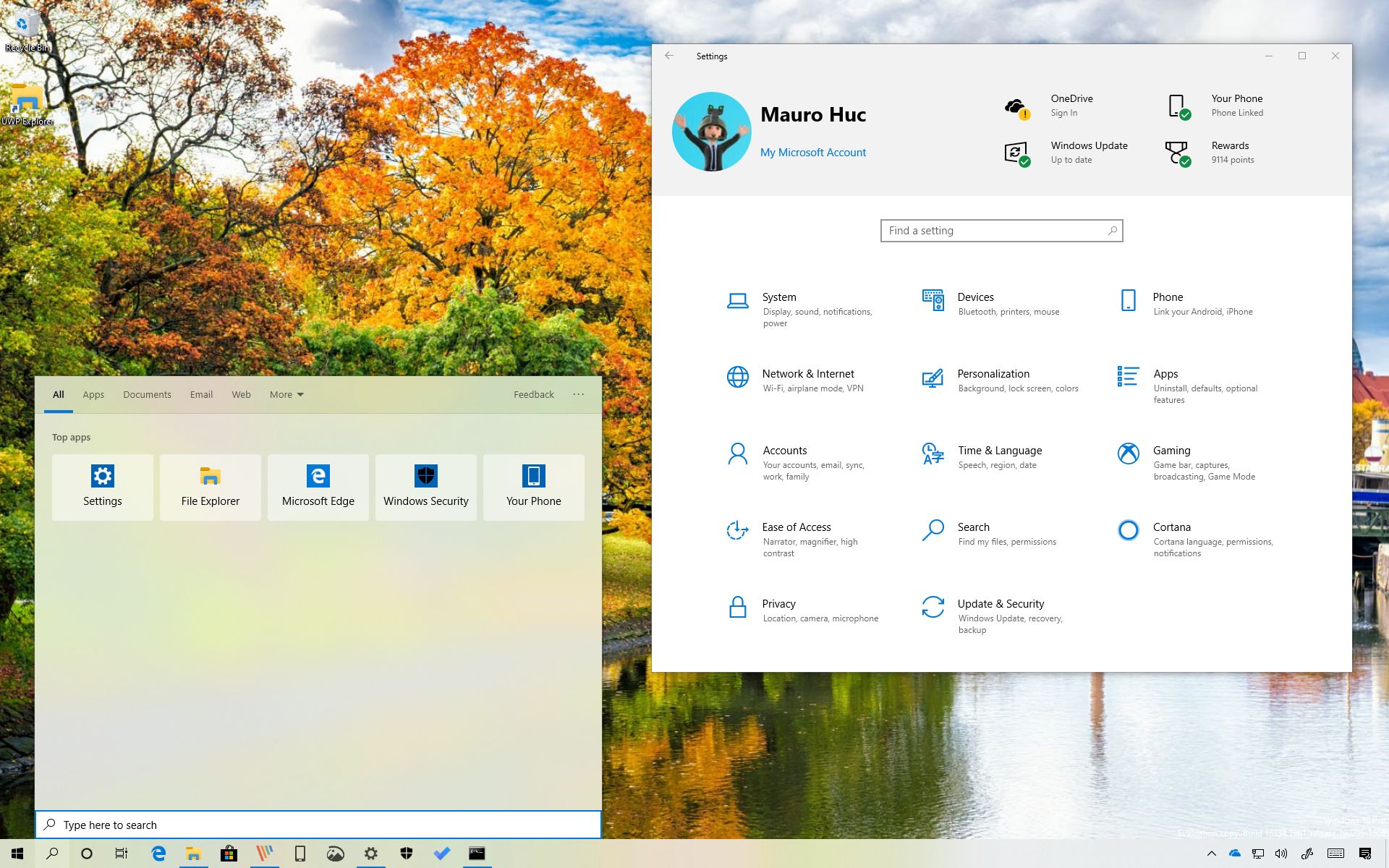Open the touch keyboard tray icon

[1335, 854]
